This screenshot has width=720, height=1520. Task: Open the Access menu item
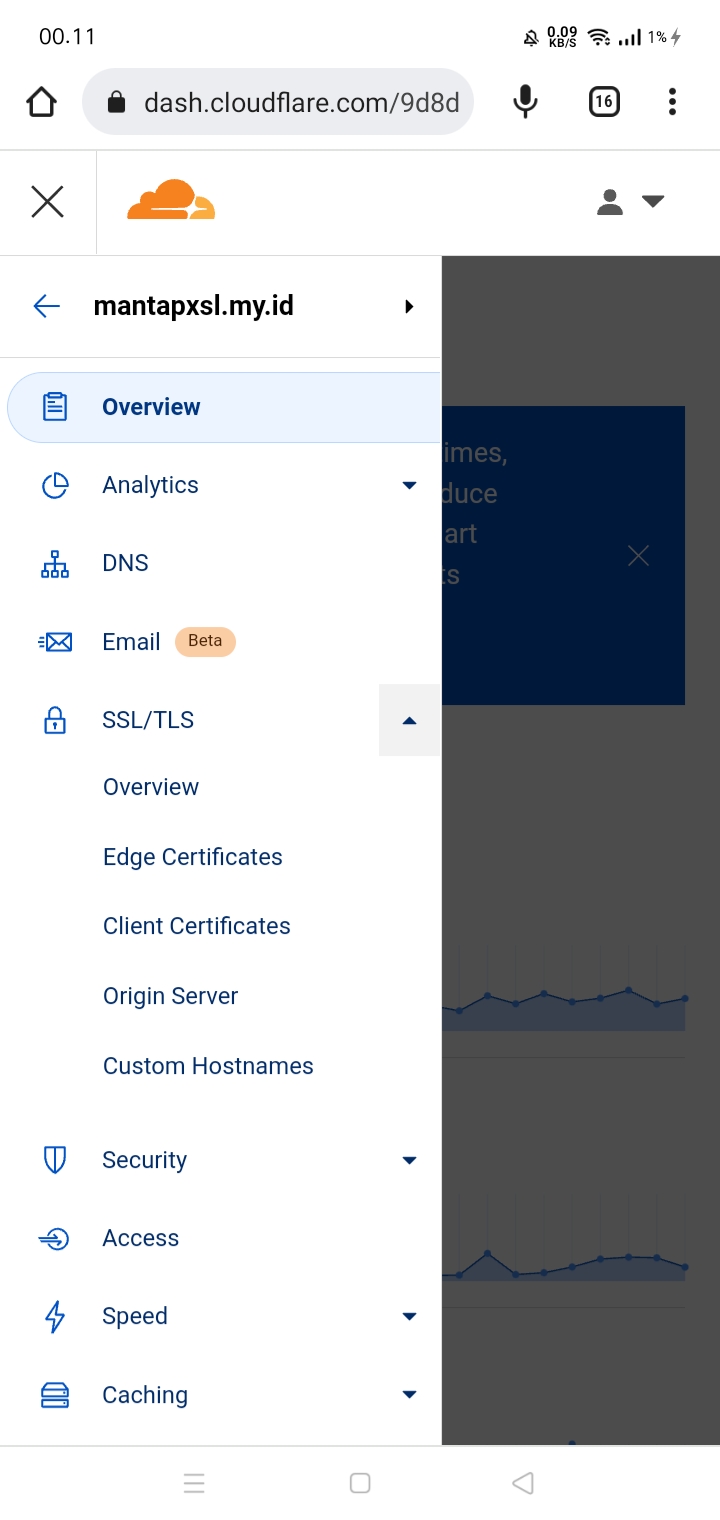tap(141, 1238)
